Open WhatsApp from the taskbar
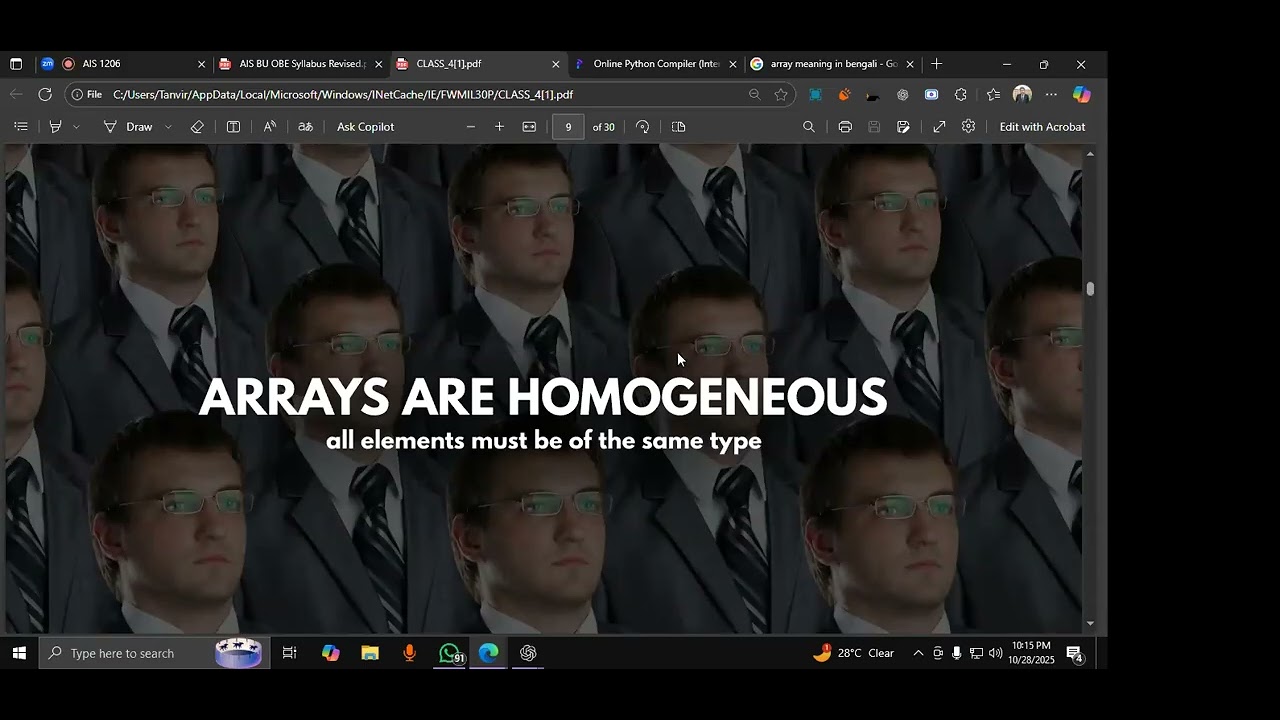This screenshot has width=1280, height=720. [x=450, y=653]
